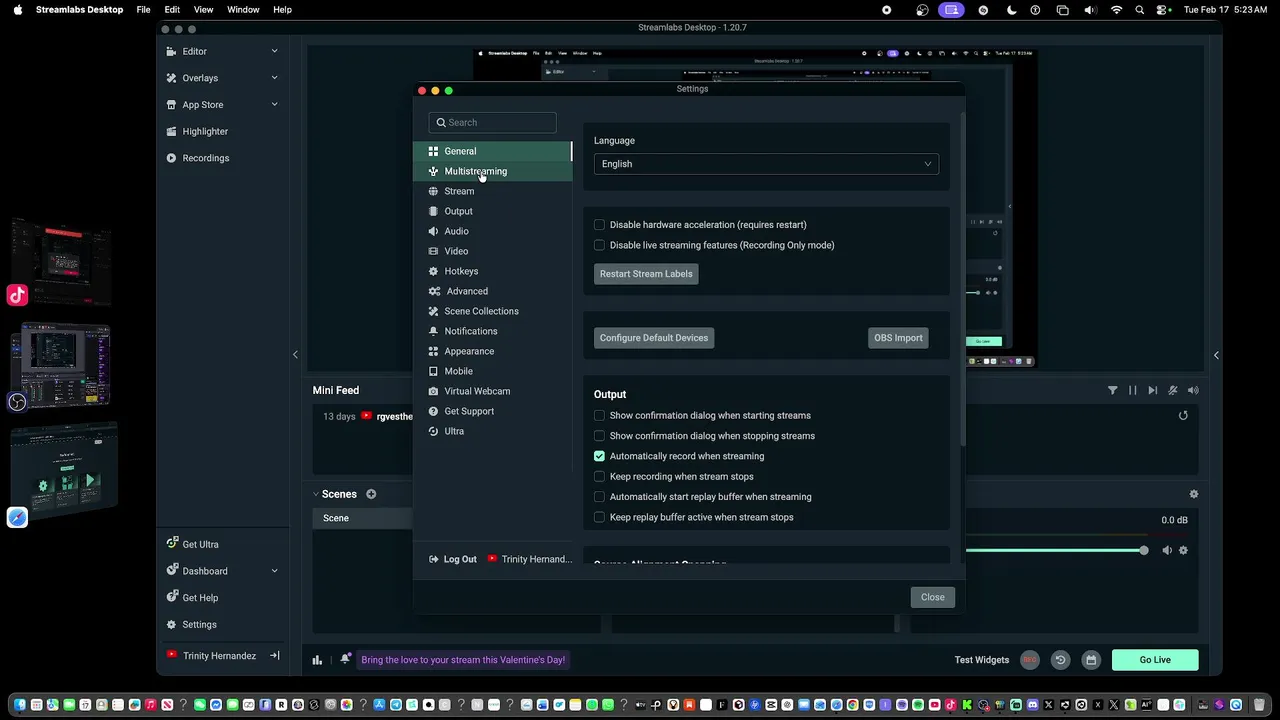Add a new scene with plus icon
1280x720 pixels.
click(x=371, y=494)
